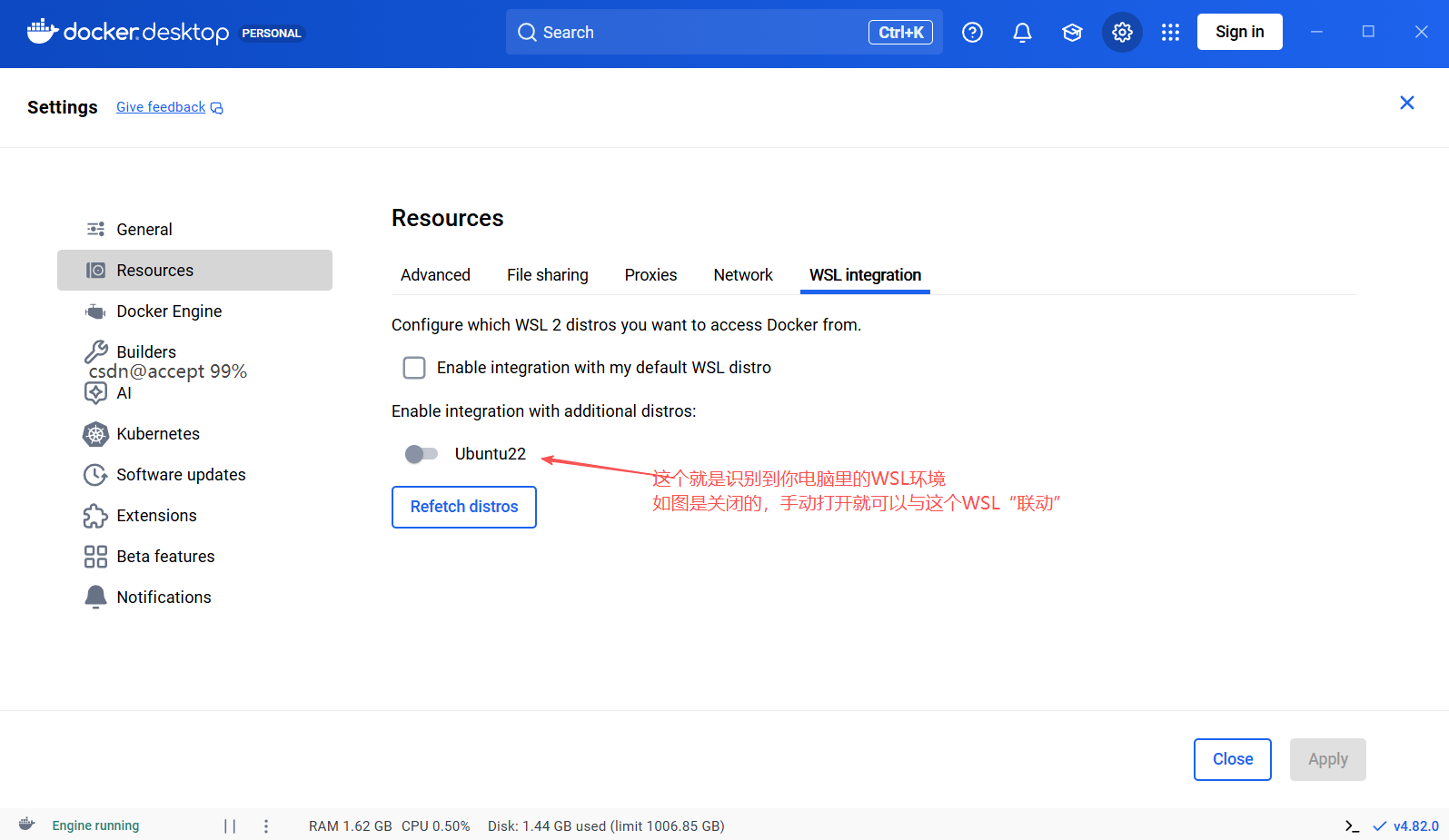Click the Refetch distros button
The image size is (1449, 840).
click(464, 507)
